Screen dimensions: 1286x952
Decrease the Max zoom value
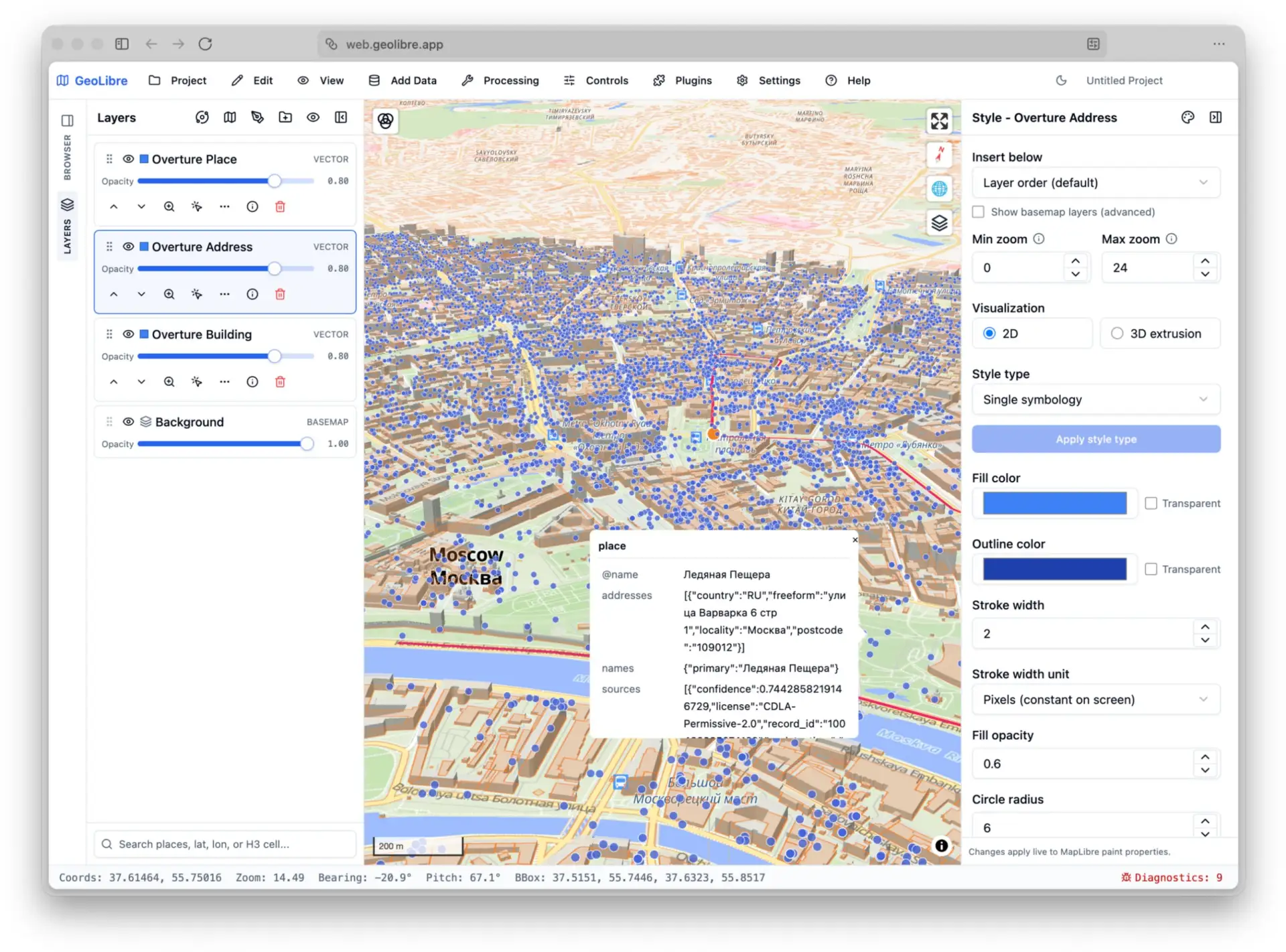1205,274
